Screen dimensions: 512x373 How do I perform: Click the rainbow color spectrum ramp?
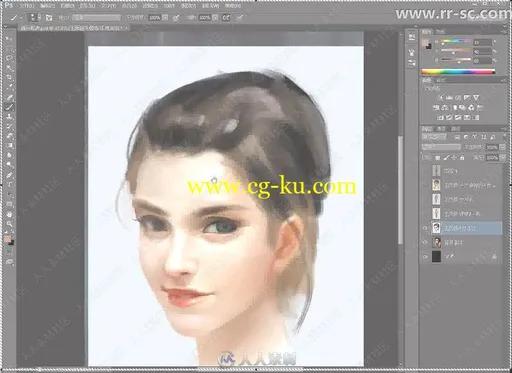(x=458, y=71)
